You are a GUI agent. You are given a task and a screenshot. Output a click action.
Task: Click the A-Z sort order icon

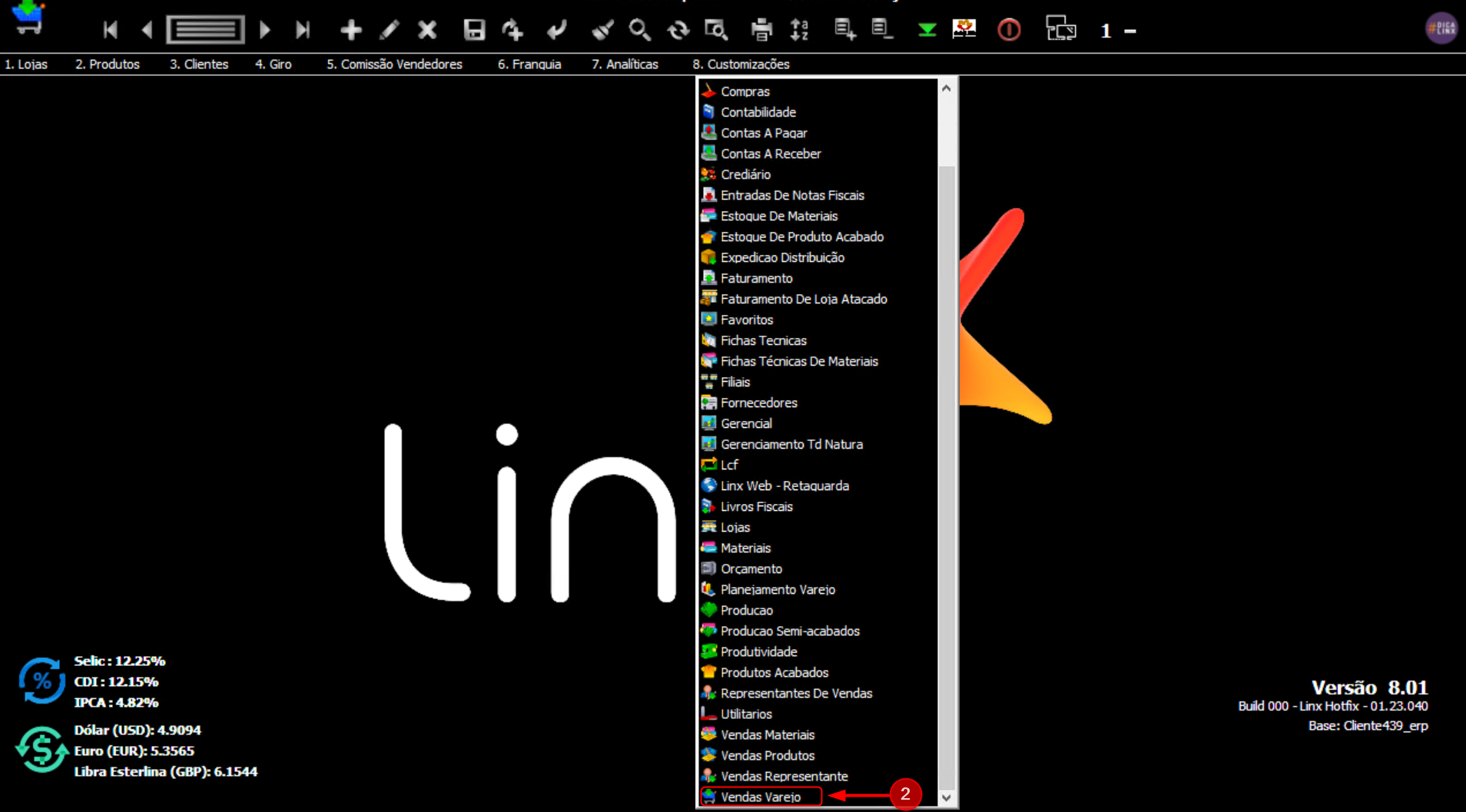point(800,30)
